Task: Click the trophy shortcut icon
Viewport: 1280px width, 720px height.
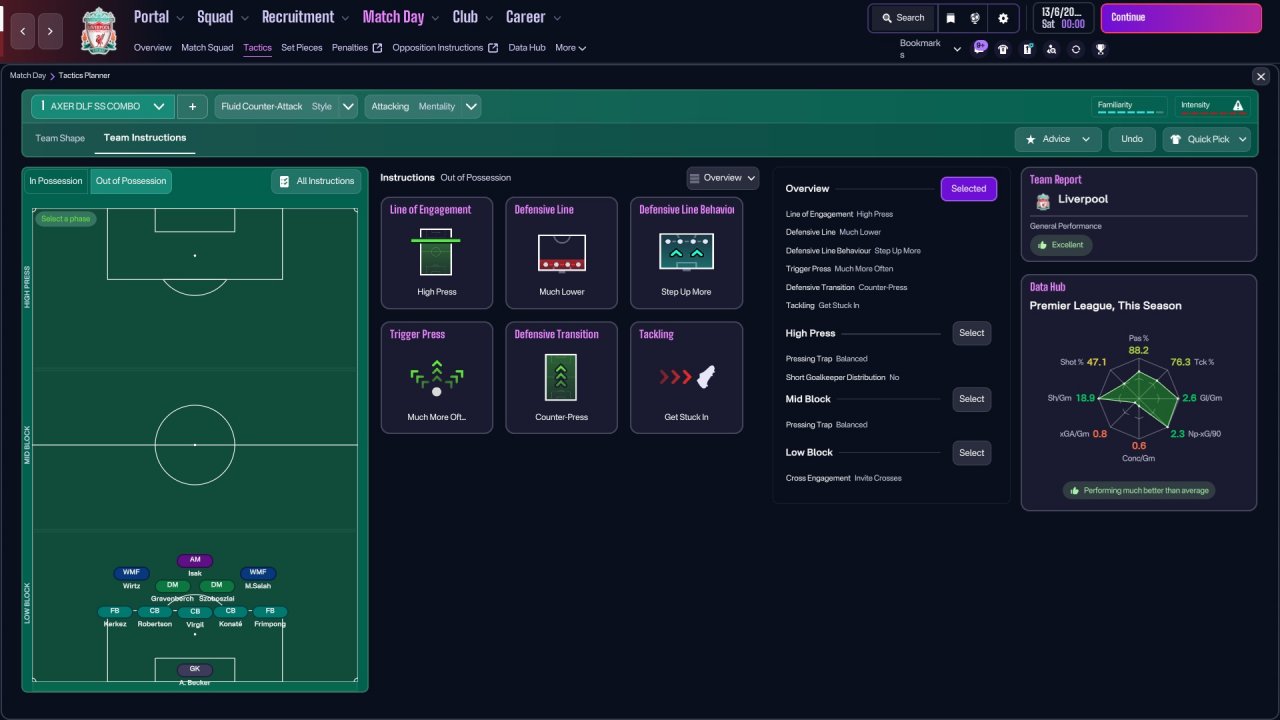Action: 1100,49
